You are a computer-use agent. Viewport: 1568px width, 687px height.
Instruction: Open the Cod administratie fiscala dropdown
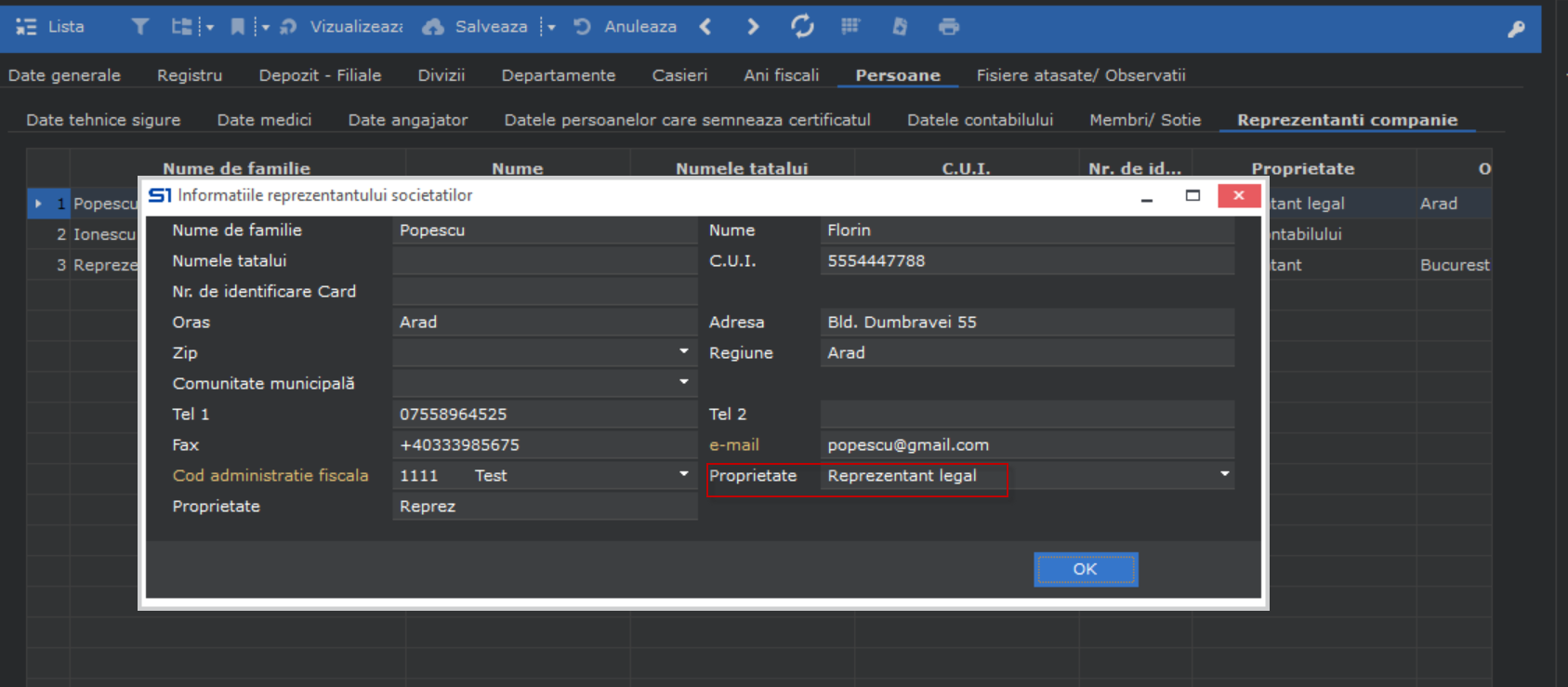click(683, 474)
